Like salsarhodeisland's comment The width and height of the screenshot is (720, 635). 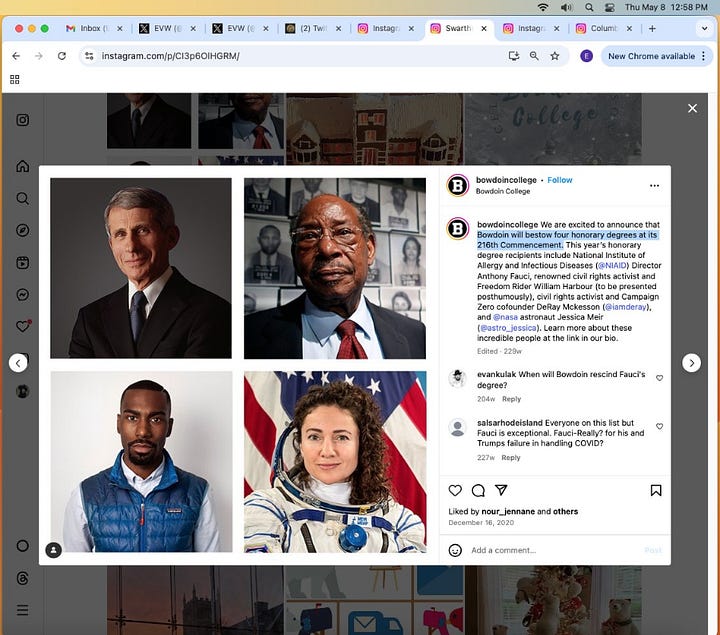coord(659,427)
